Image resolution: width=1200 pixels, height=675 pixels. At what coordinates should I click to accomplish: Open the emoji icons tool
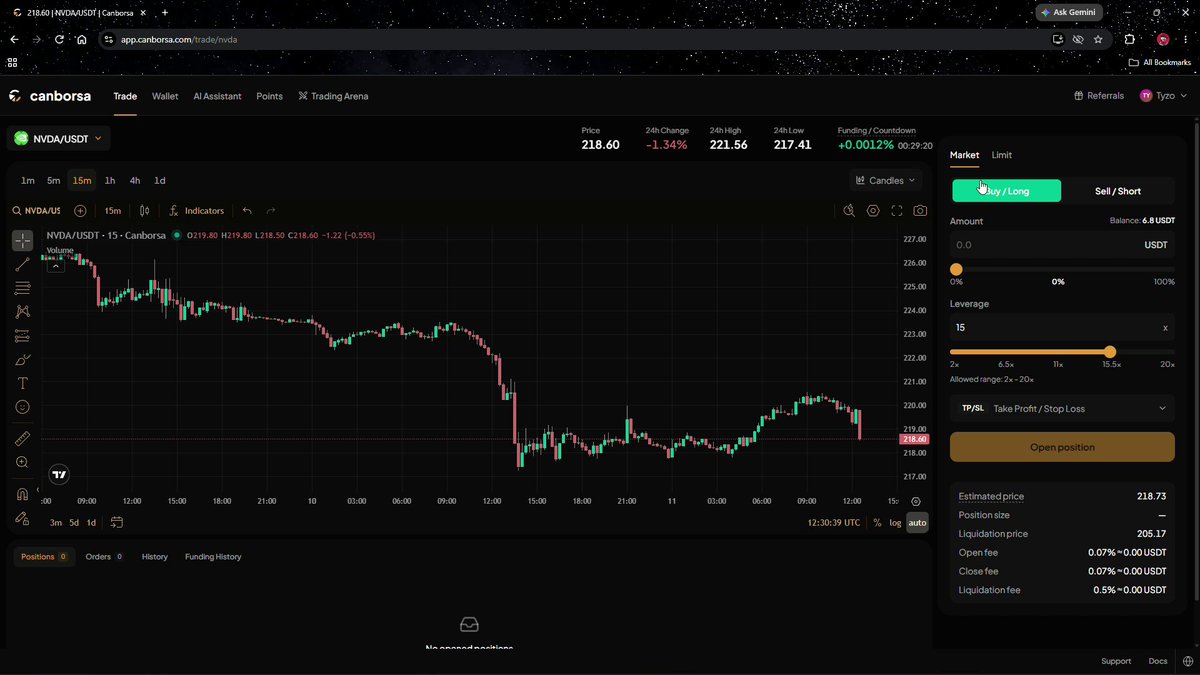(x=22, y=407)
